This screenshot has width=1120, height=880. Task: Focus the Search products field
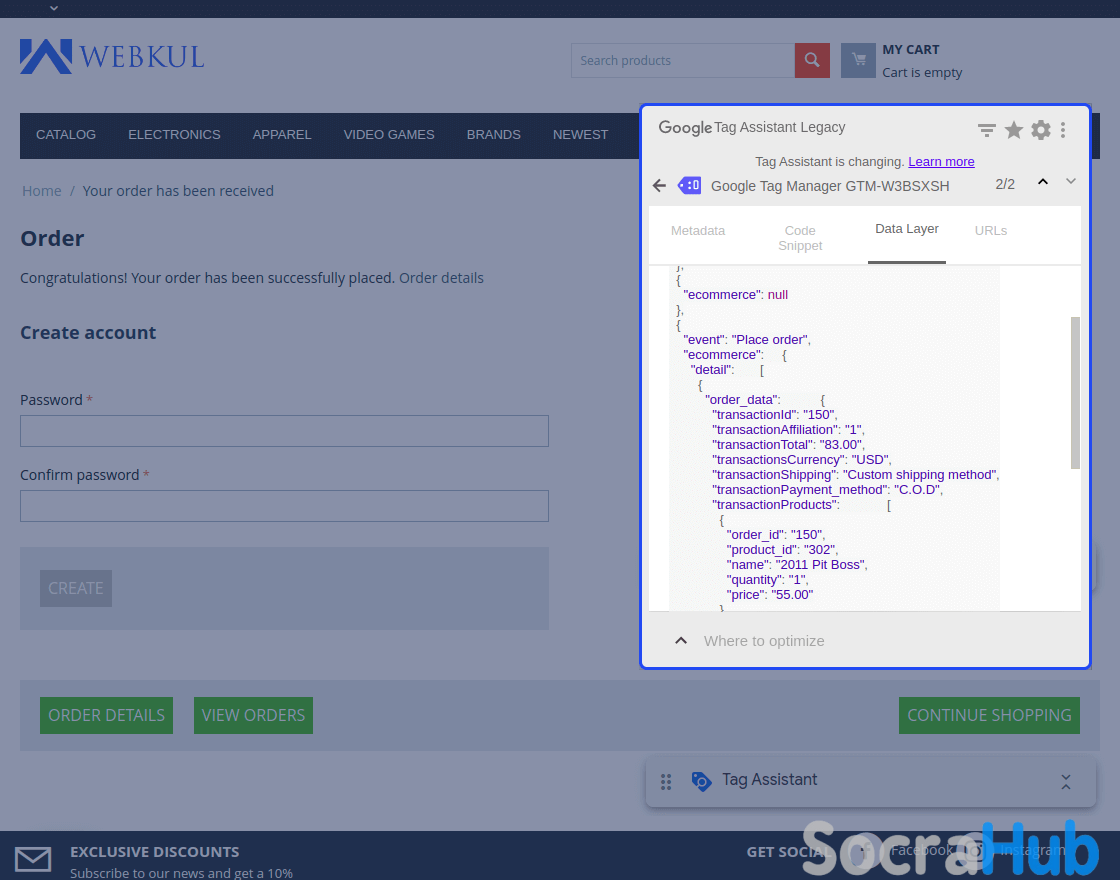[x=683, y=61]
